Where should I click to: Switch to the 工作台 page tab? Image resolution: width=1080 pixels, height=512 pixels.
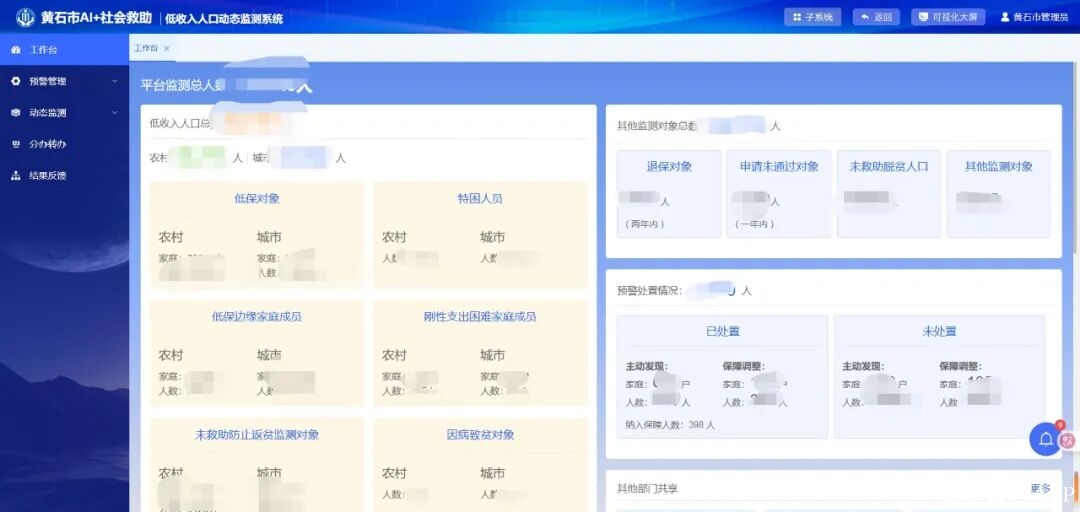(x=146, y=48)
